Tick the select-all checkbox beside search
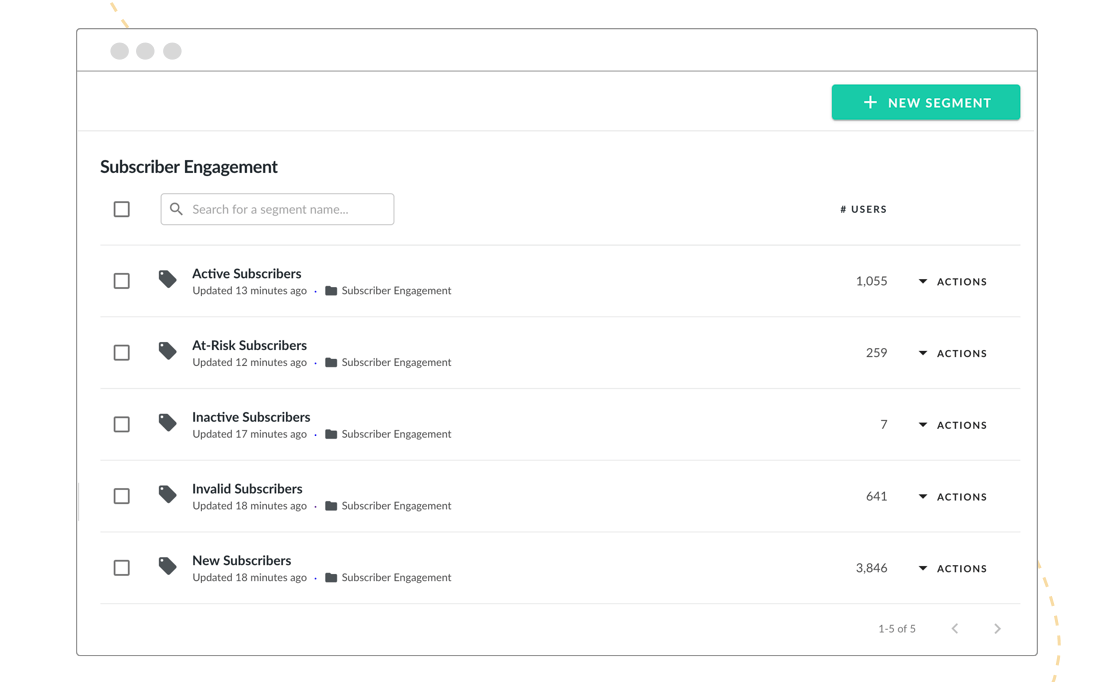 pos(122,210)
